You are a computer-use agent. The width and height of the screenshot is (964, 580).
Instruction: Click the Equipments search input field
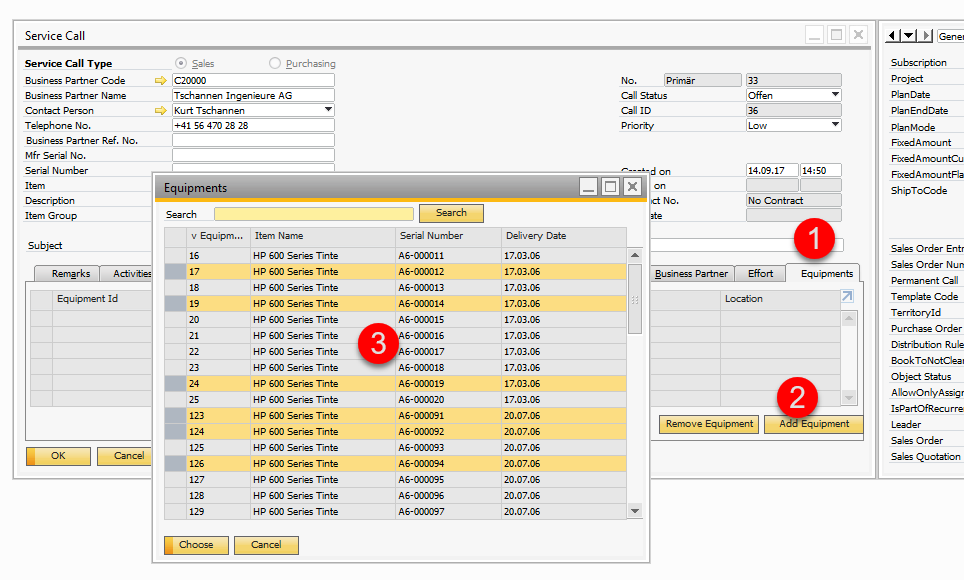click(314, 214)
